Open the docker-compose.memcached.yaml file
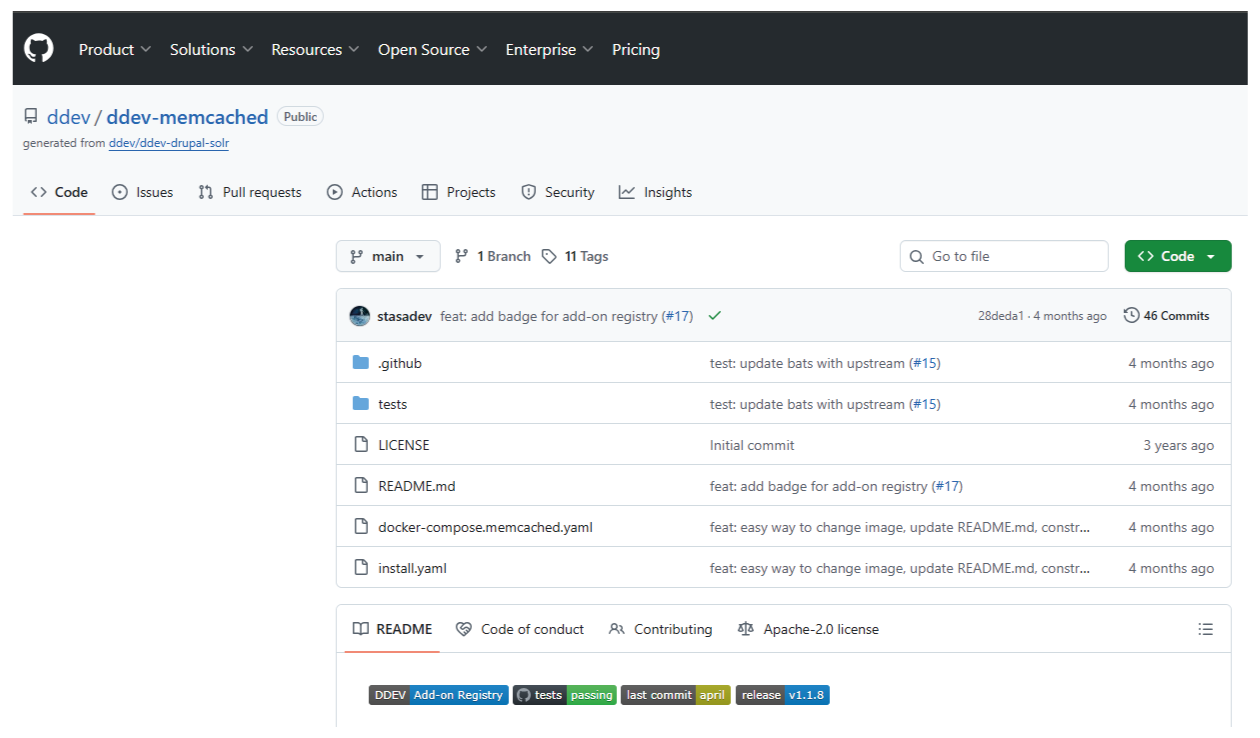This screenshot has width=1260, height=738. tap(485, 527)
